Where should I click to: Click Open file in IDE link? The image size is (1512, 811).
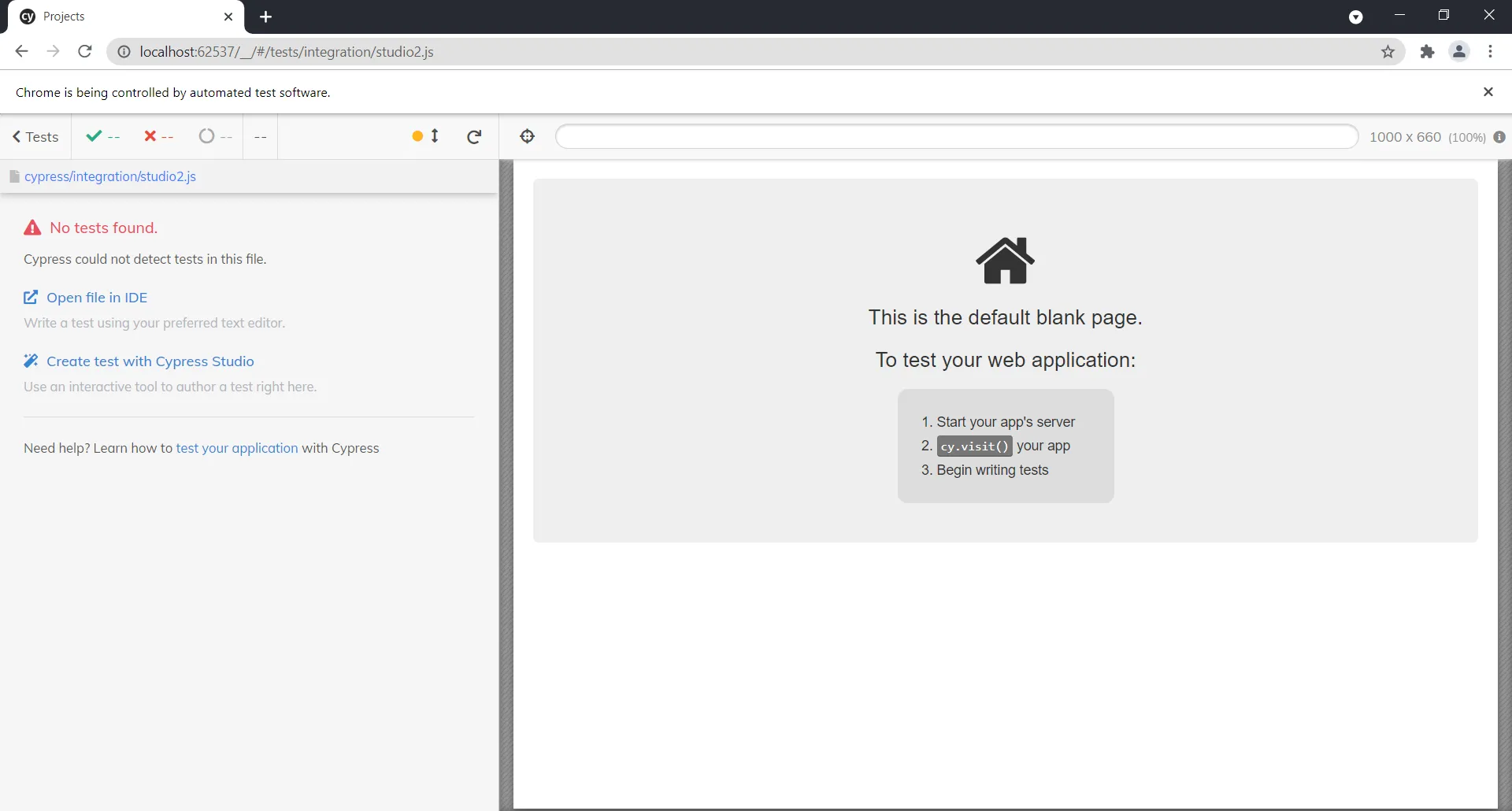(97, 298)
